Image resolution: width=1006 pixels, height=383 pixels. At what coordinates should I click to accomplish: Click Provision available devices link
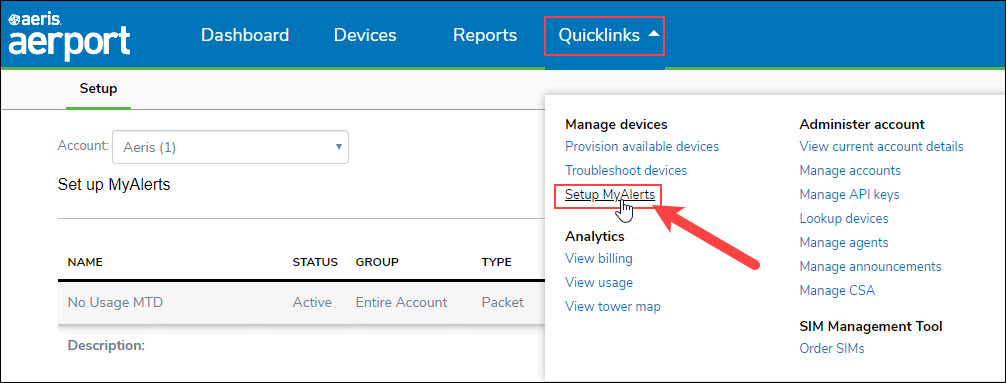coord(642,146)
